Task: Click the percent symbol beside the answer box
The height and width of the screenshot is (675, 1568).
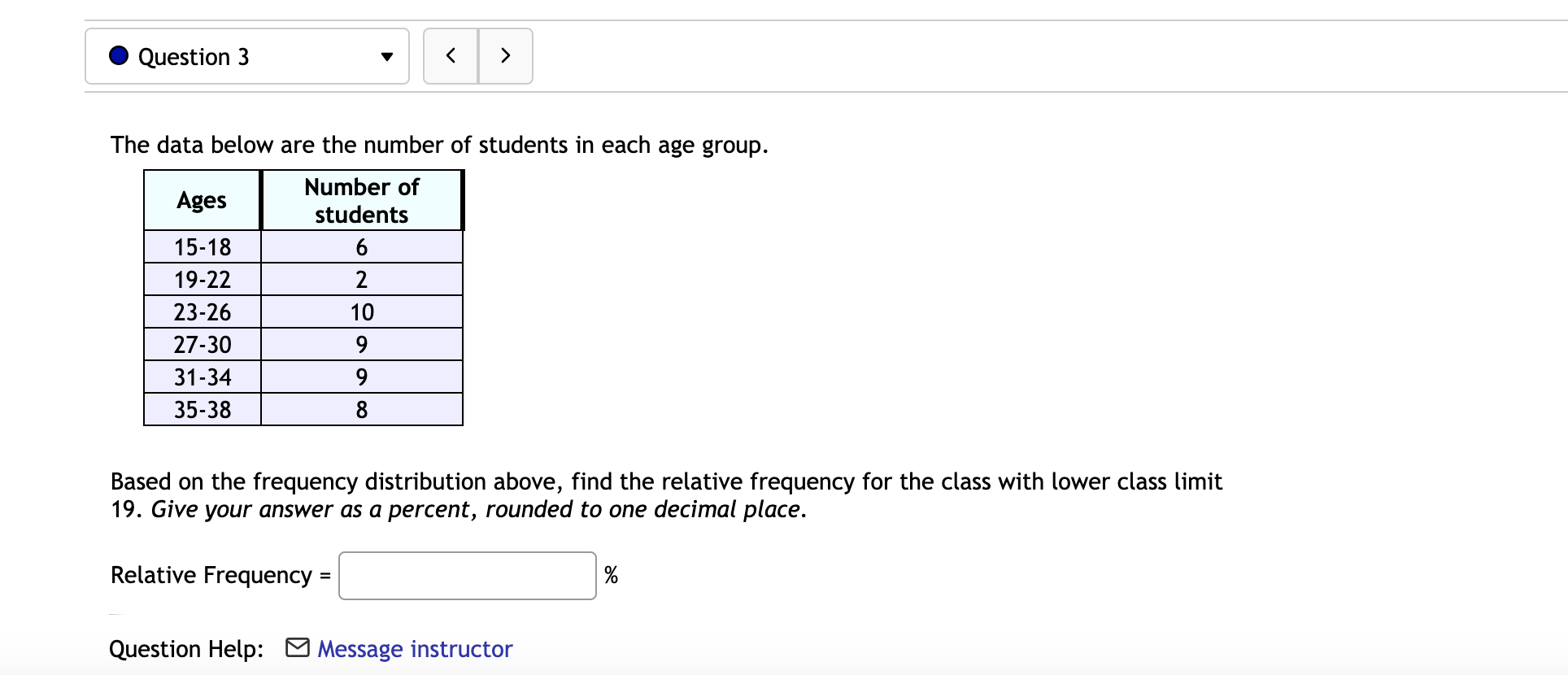Action: (x=611, y=574)
